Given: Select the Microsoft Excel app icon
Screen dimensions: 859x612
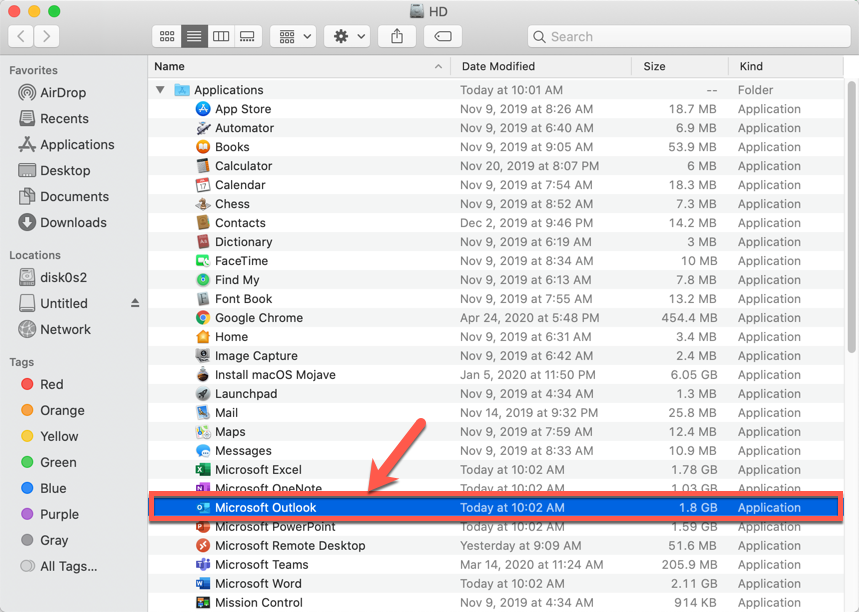Looking at the screenshot, I should tap(203, 470).
